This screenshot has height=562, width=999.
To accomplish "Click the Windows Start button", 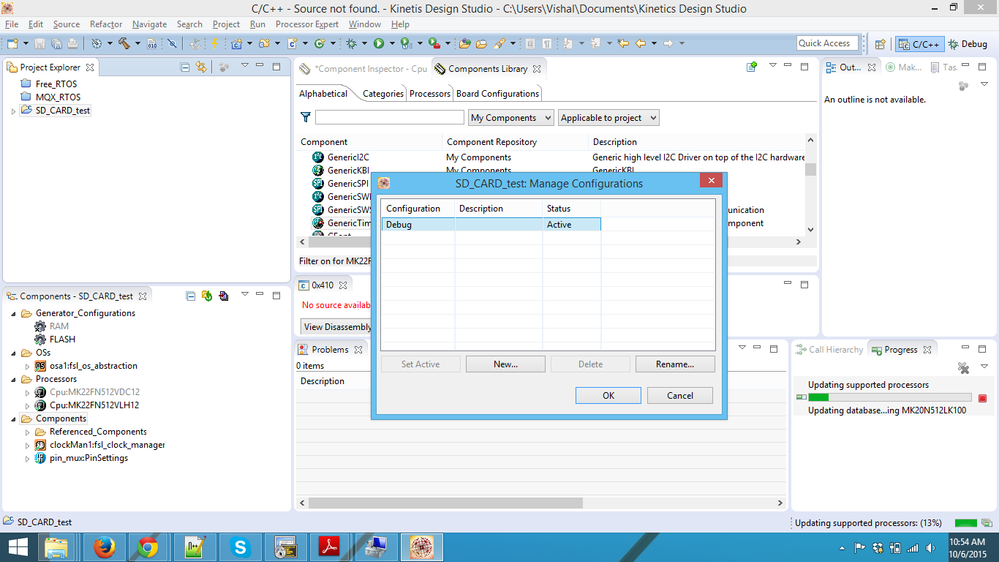I will pyautogui.click(x=18, y=547).
